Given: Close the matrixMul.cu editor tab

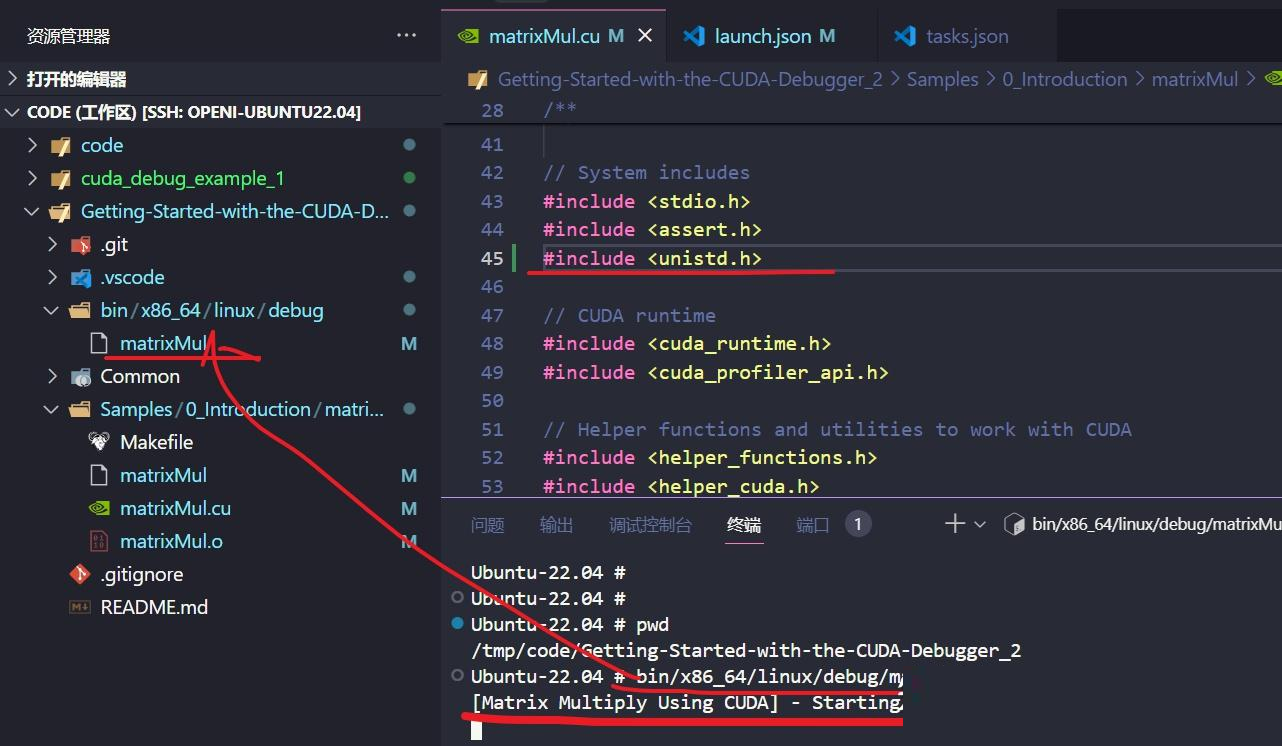Looking at the screenshot, I should tap(645, 36).
